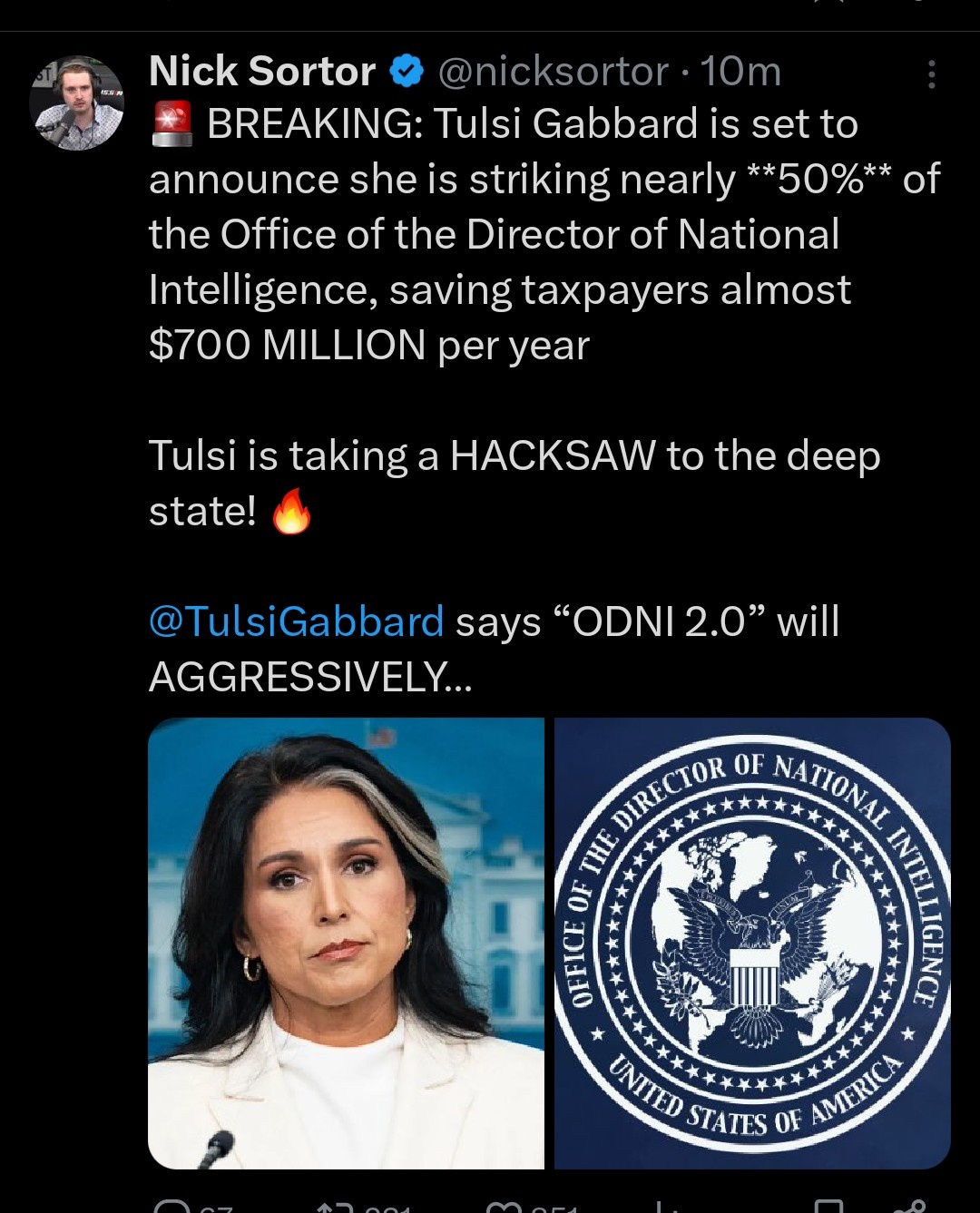Image resolution: width=980 pixels, height=1213 pixels.
Task: Open Nick Sortor's profile picture
Action: [x=76, y=103]
